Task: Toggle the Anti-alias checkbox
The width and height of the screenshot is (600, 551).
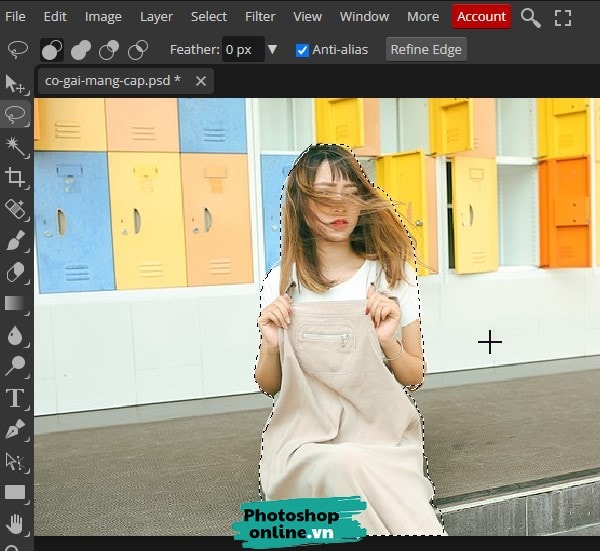Action: [x=303, y=50]
